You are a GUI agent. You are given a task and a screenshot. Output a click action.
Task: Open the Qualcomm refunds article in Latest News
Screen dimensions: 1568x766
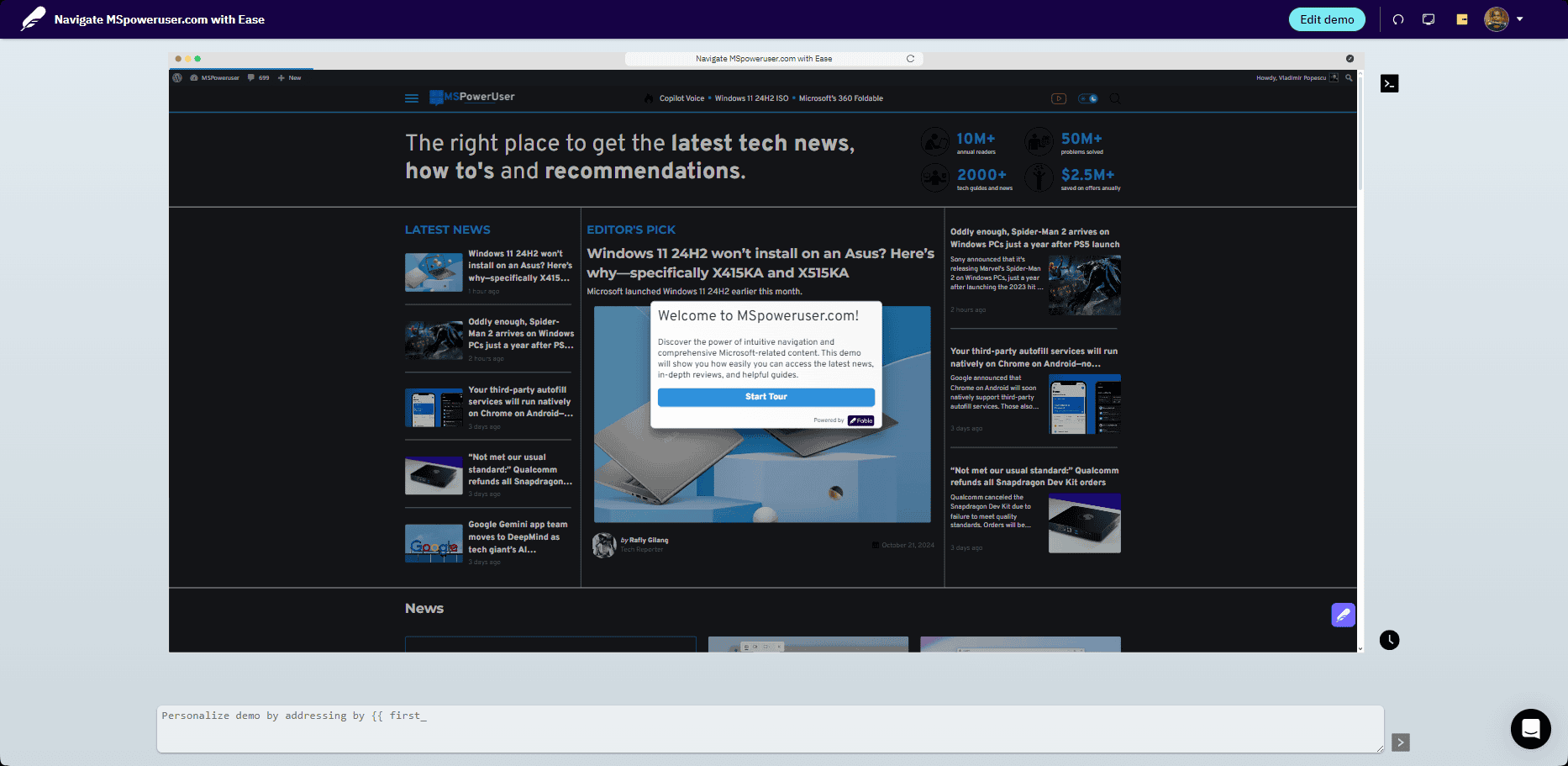click(x=520, y=469)
